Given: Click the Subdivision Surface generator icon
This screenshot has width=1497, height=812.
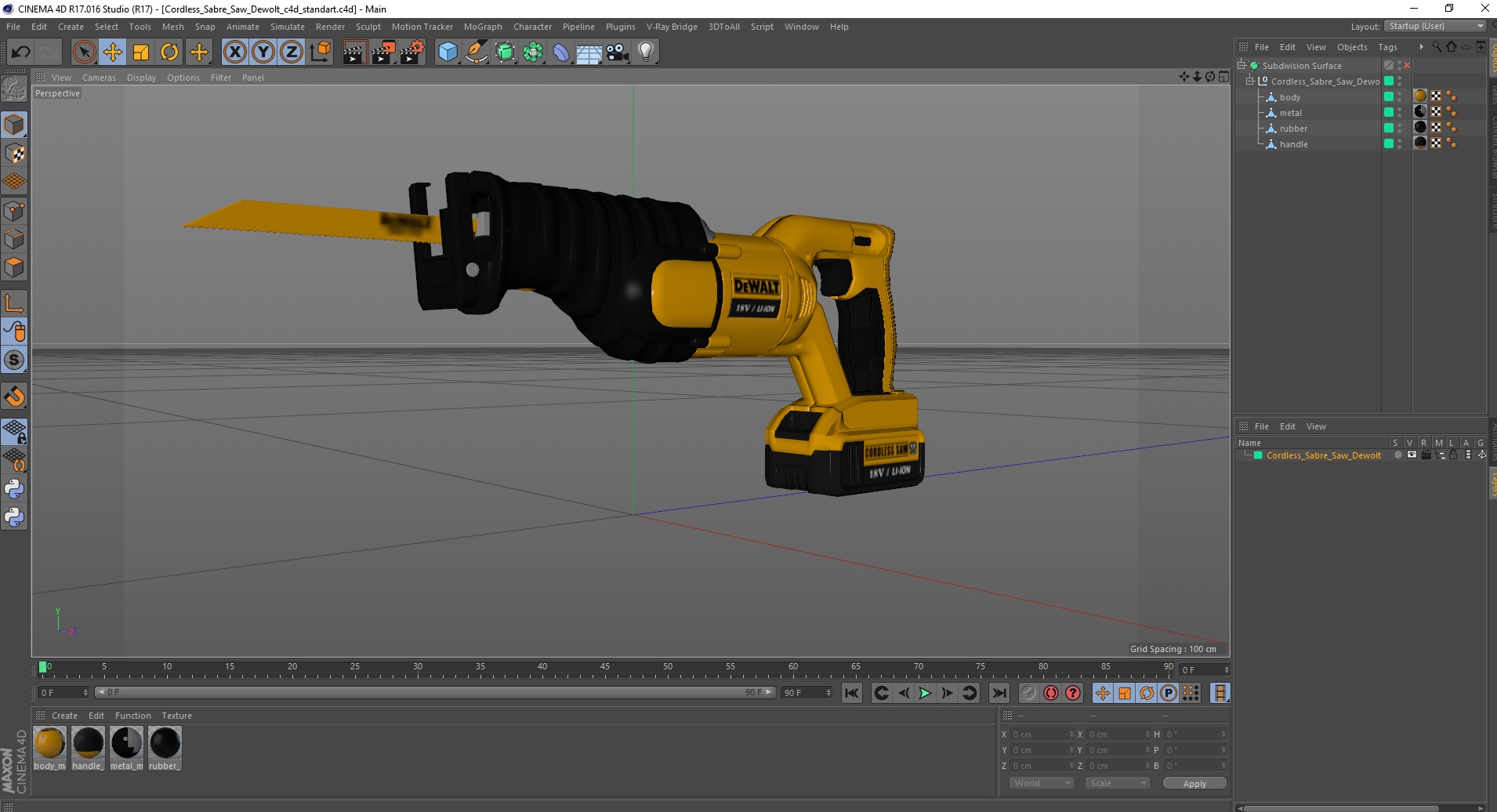Looking at the screenshot, I should [505, 53].
